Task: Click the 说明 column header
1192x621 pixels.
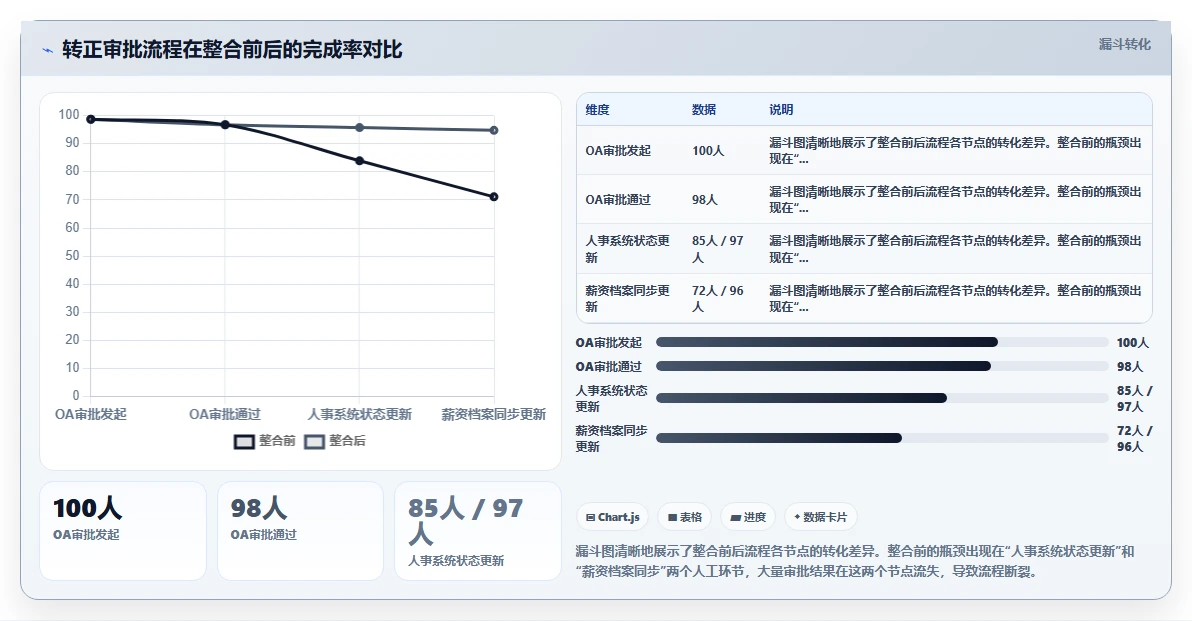Action: (x=781, y=109)
